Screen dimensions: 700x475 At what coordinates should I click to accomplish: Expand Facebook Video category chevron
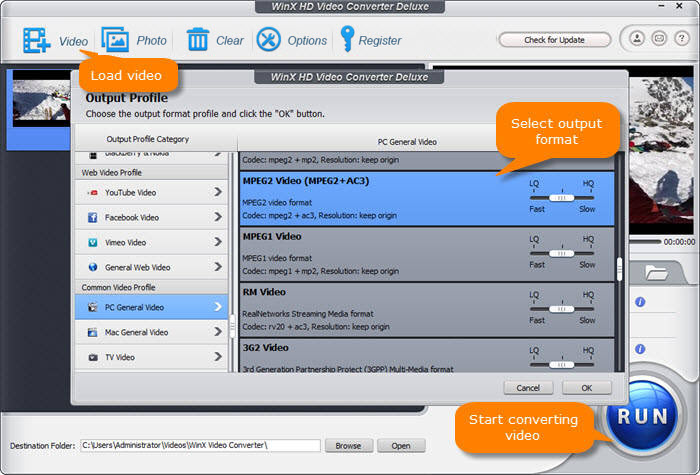[217, 217]
